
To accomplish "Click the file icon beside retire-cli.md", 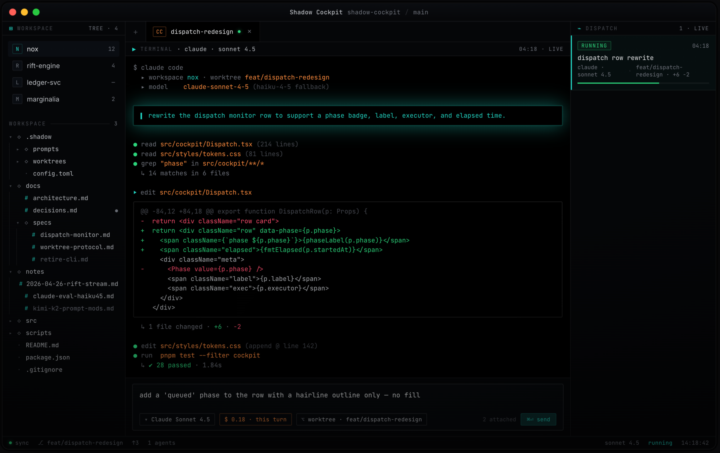I will (x=34, y=259).
